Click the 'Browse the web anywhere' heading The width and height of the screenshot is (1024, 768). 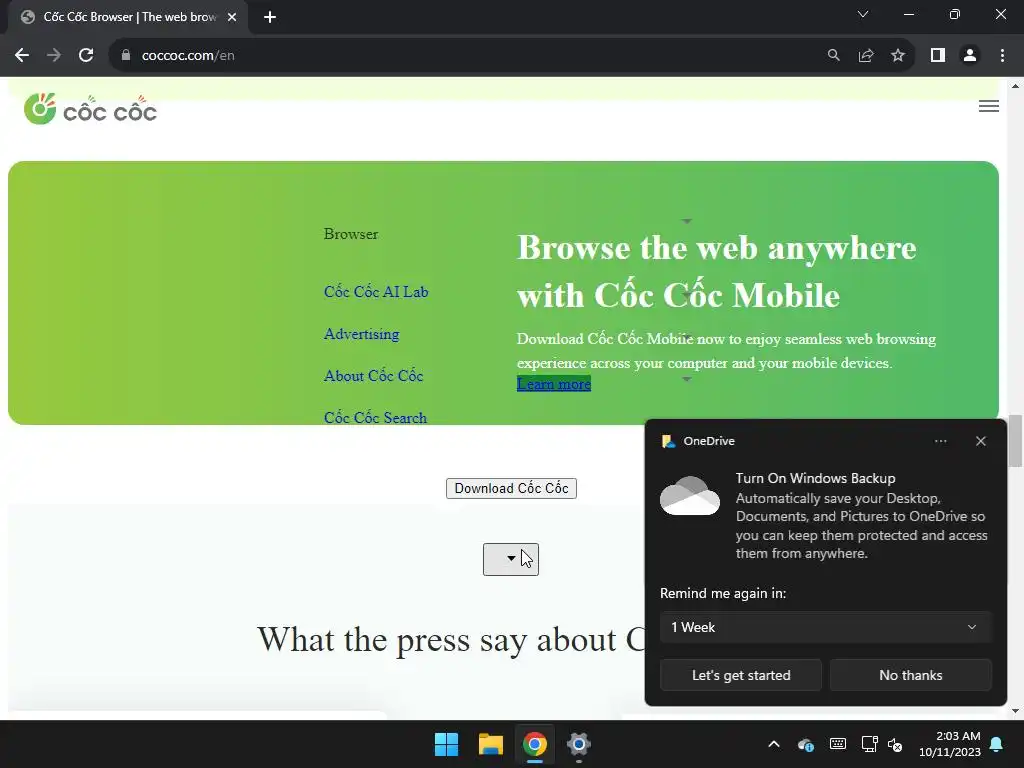pos(716,272)
